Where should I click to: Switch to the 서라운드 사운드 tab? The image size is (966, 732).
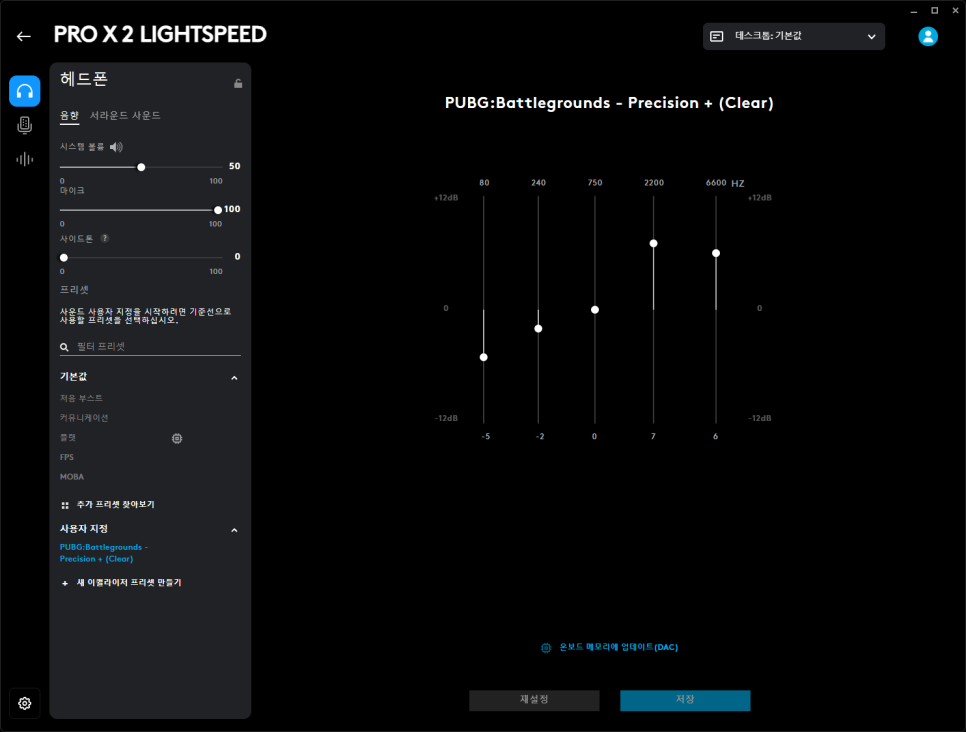click(x=125, y=116)
